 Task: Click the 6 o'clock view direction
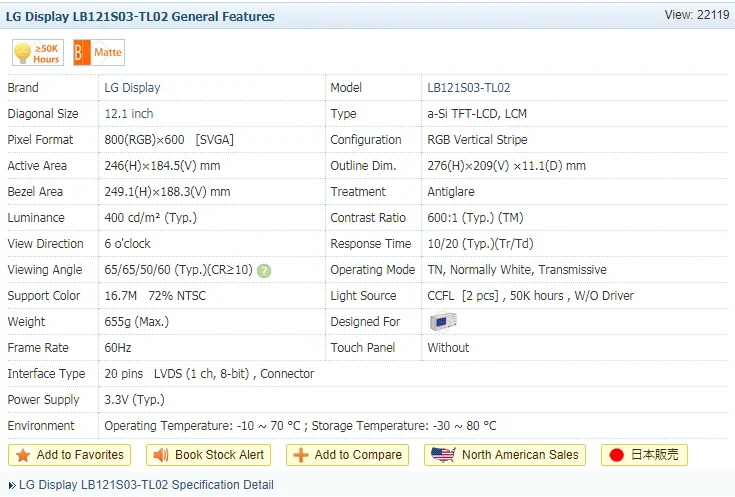128,244
